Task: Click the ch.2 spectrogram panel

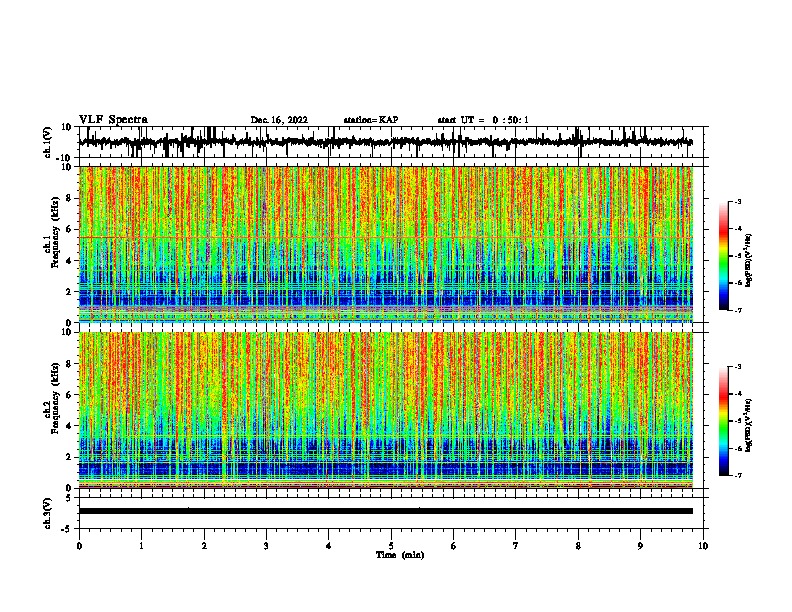Action: pos(385,410)
